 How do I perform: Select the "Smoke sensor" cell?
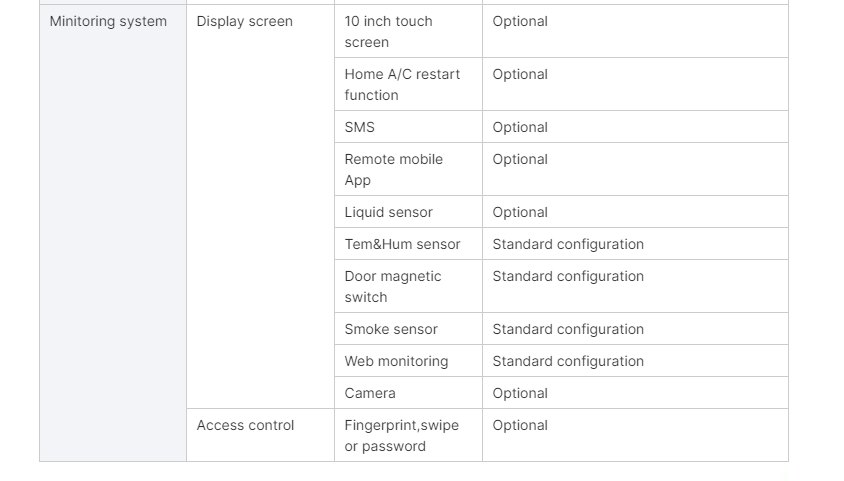pyautogui.click(x=391, y=329)
